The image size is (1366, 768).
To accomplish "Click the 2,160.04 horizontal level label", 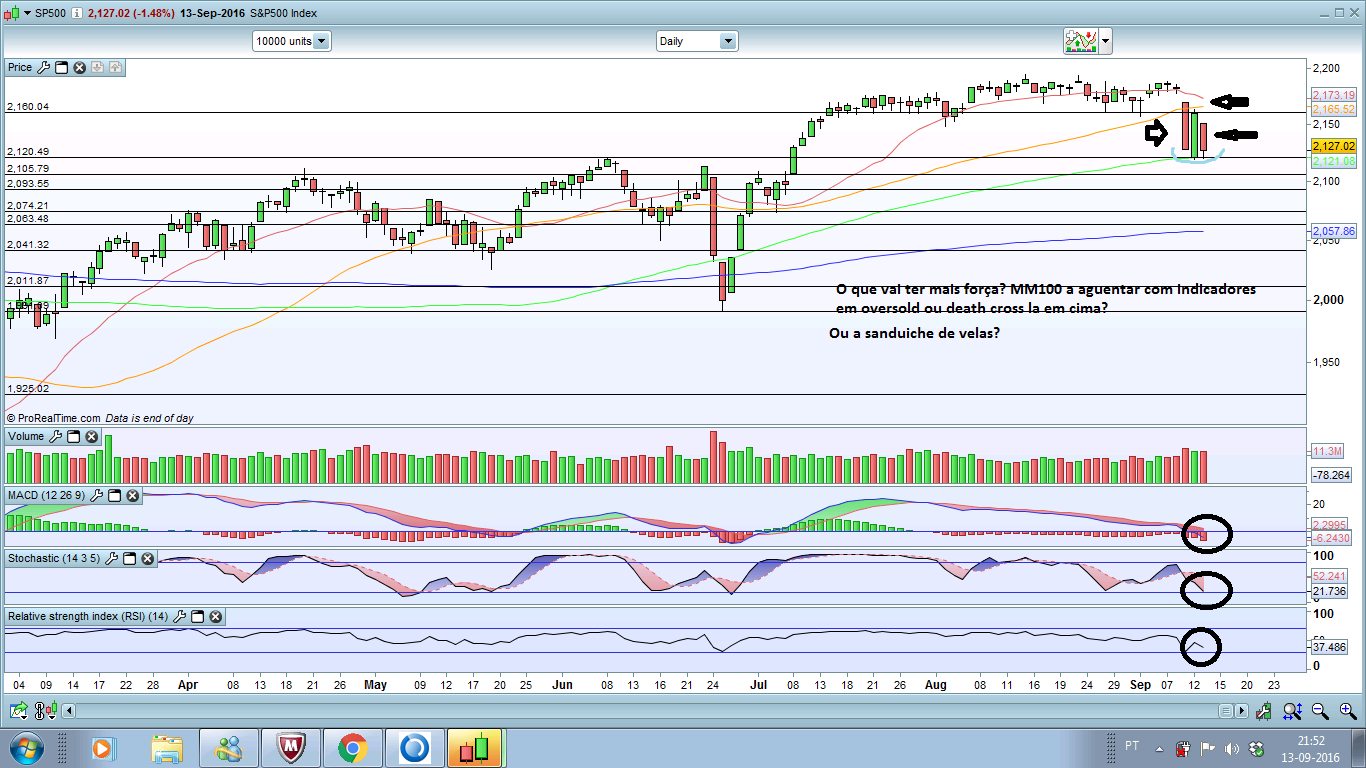I will tap(28, 106).
